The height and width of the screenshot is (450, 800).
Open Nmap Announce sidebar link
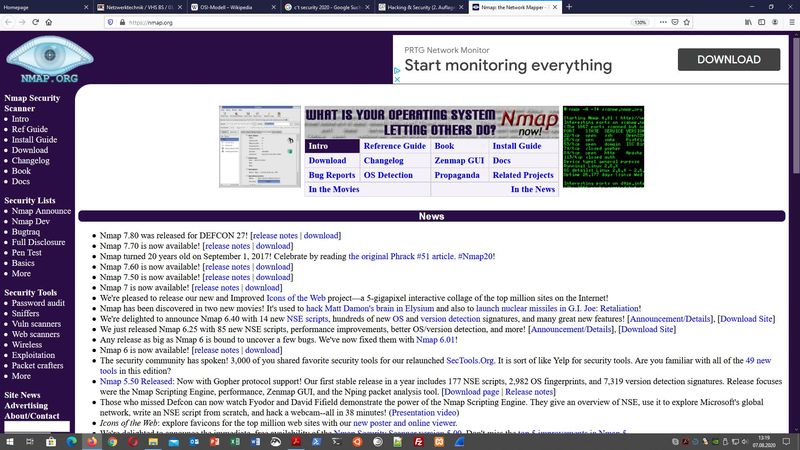(x=41, y=211)
